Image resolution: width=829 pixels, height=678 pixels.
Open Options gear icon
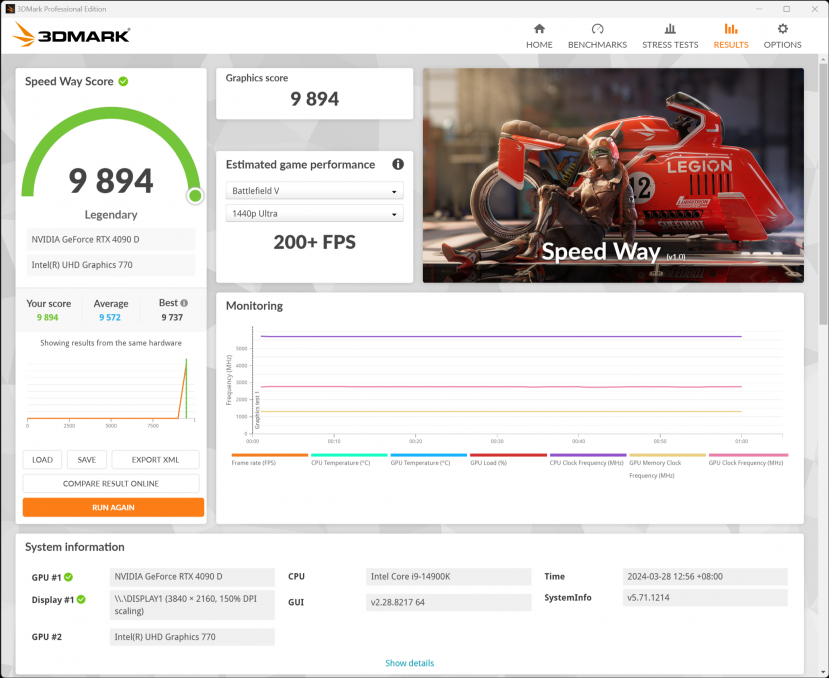pyautogui.click(x=782, y=29)
